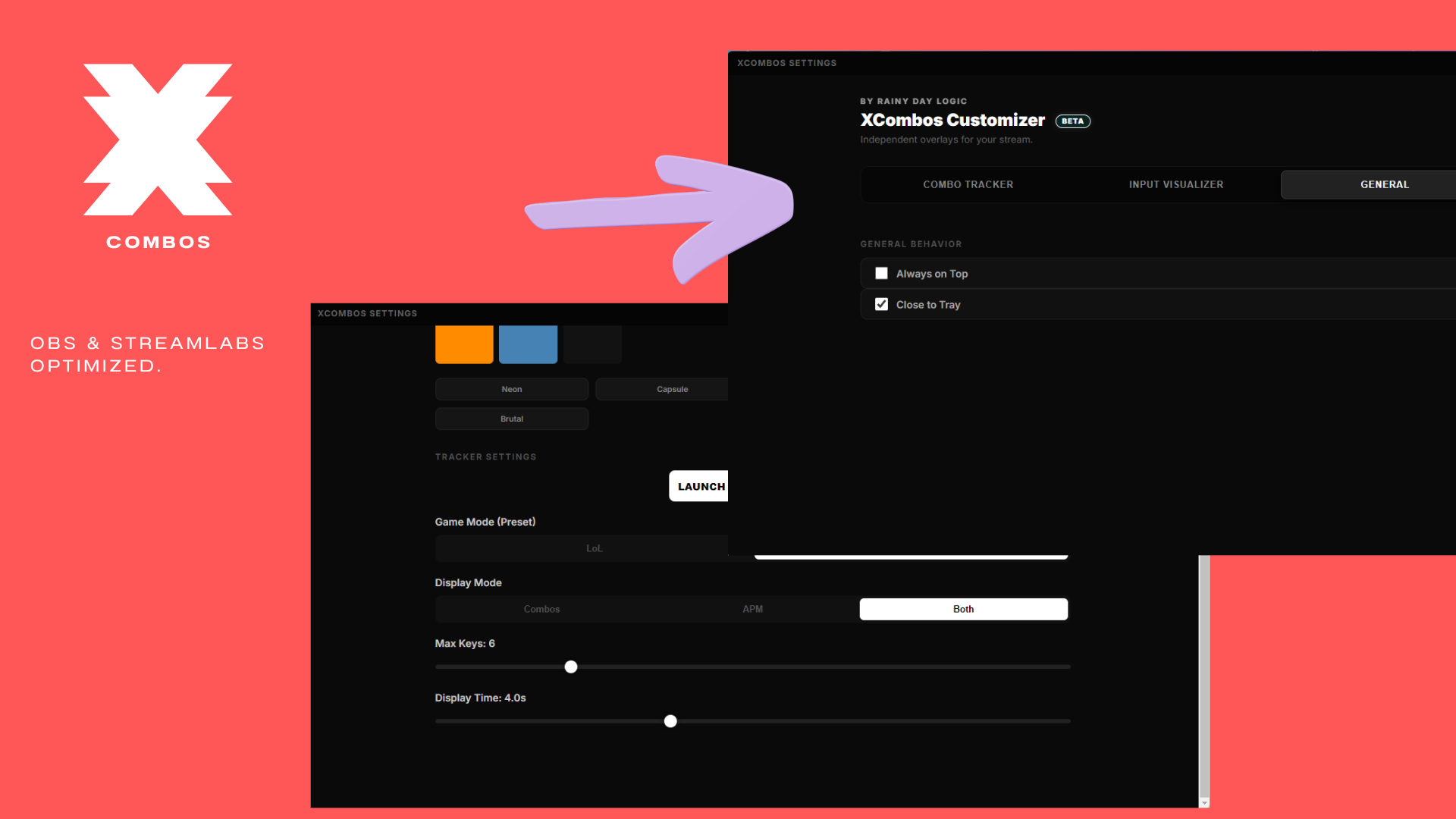Choose the Neon style button
This screenshot has height=819, width=1456.
[x=512, y=389]
